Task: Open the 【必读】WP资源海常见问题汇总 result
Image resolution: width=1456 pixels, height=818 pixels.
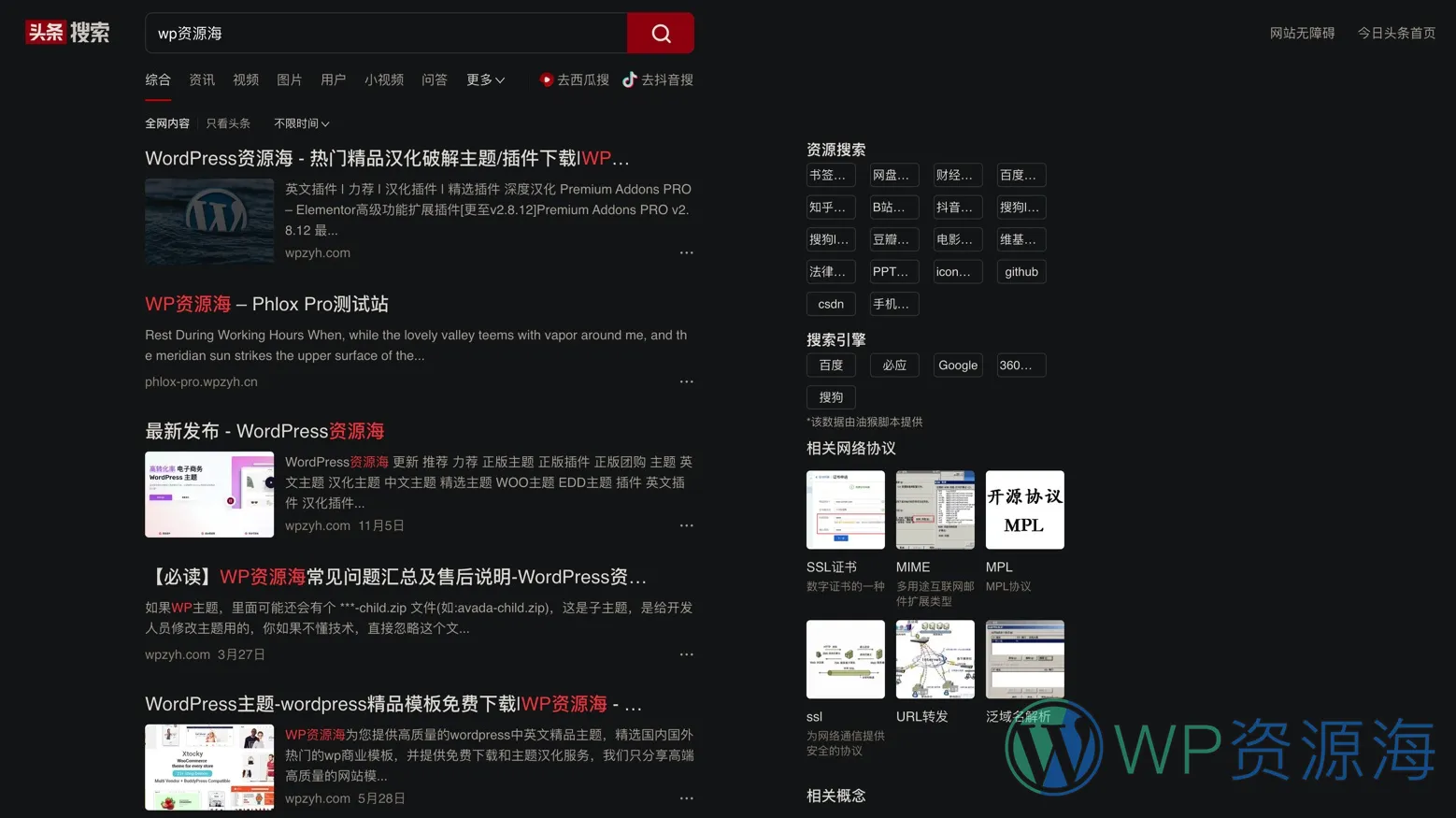Action: 395,577
